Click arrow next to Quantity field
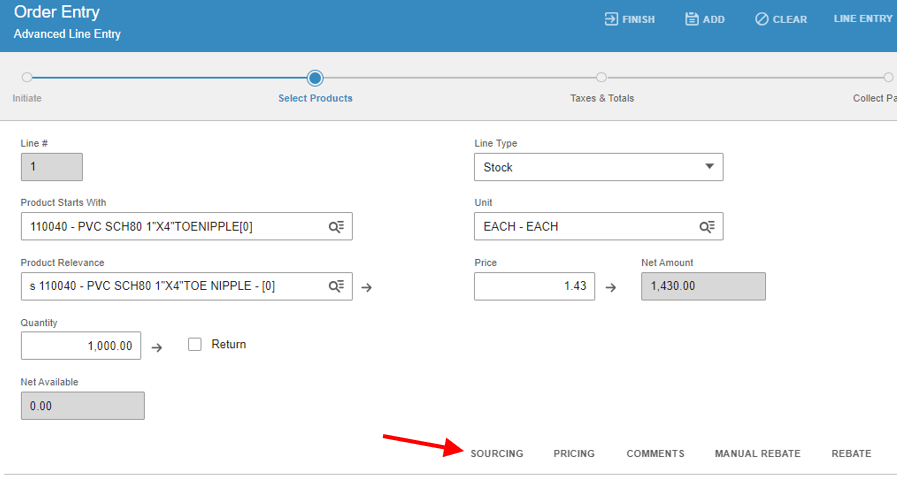 157,348
